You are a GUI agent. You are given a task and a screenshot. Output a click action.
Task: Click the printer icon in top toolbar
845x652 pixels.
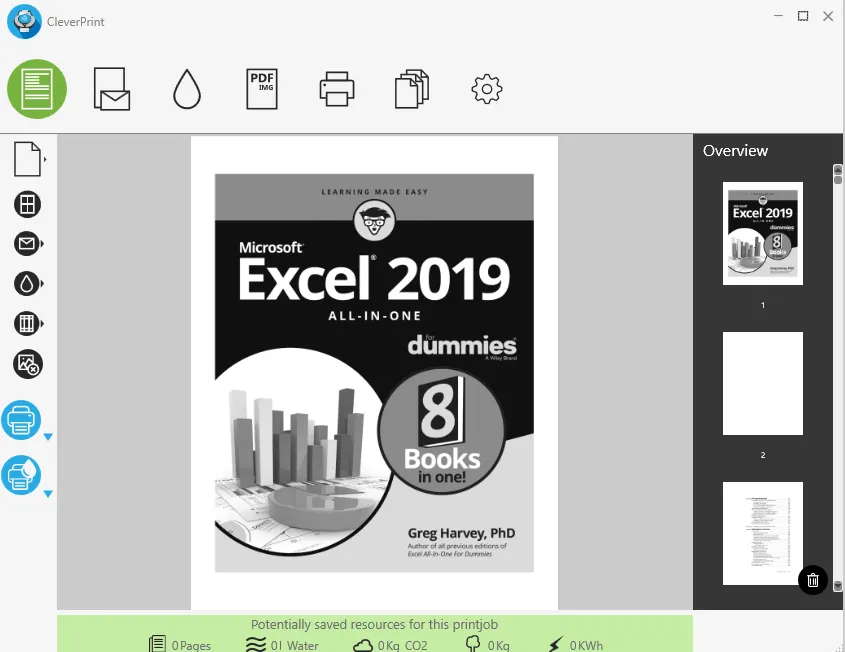[x=337, y=90]
